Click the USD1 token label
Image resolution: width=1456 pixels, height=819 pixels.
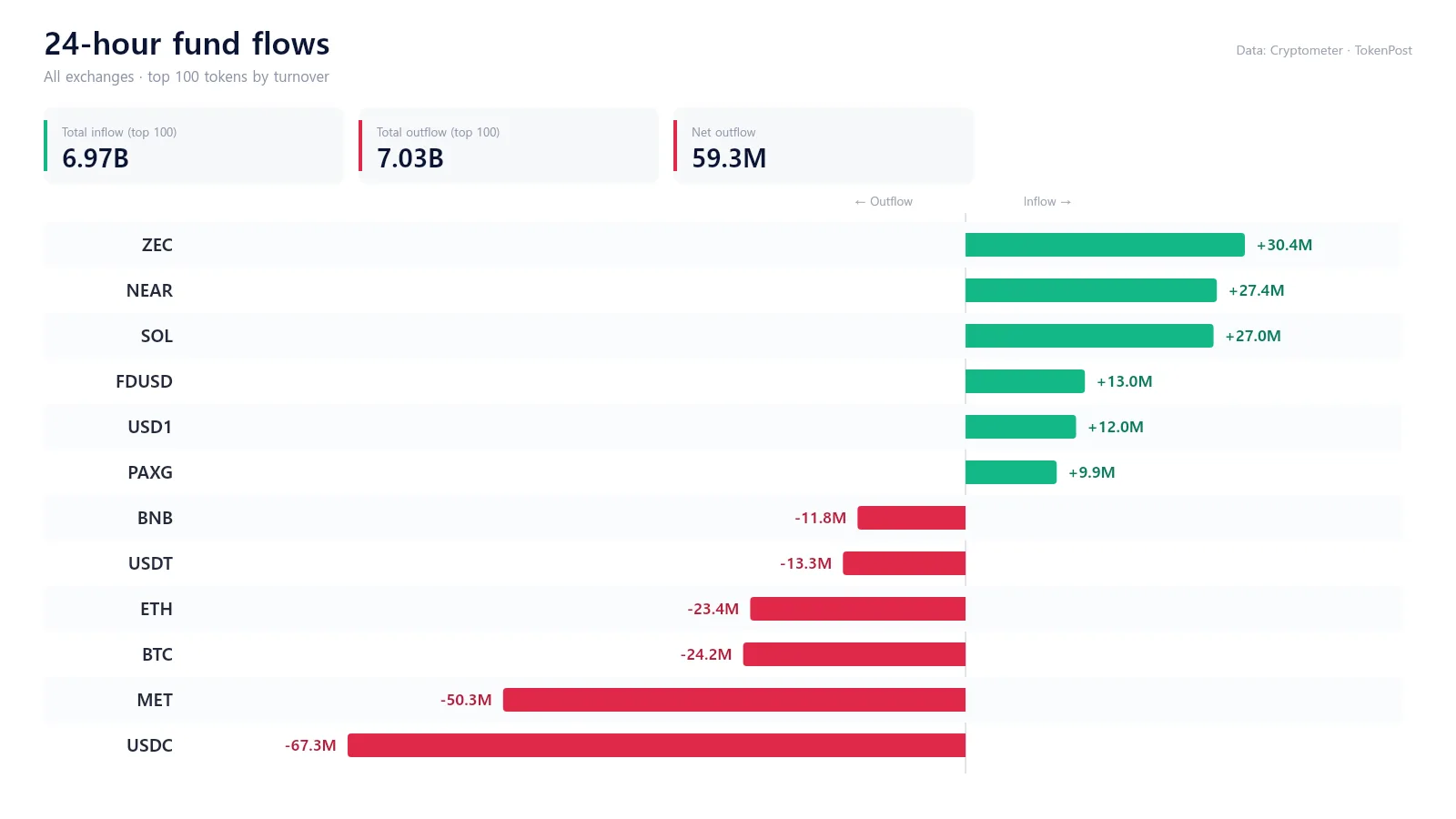(149, 427)
